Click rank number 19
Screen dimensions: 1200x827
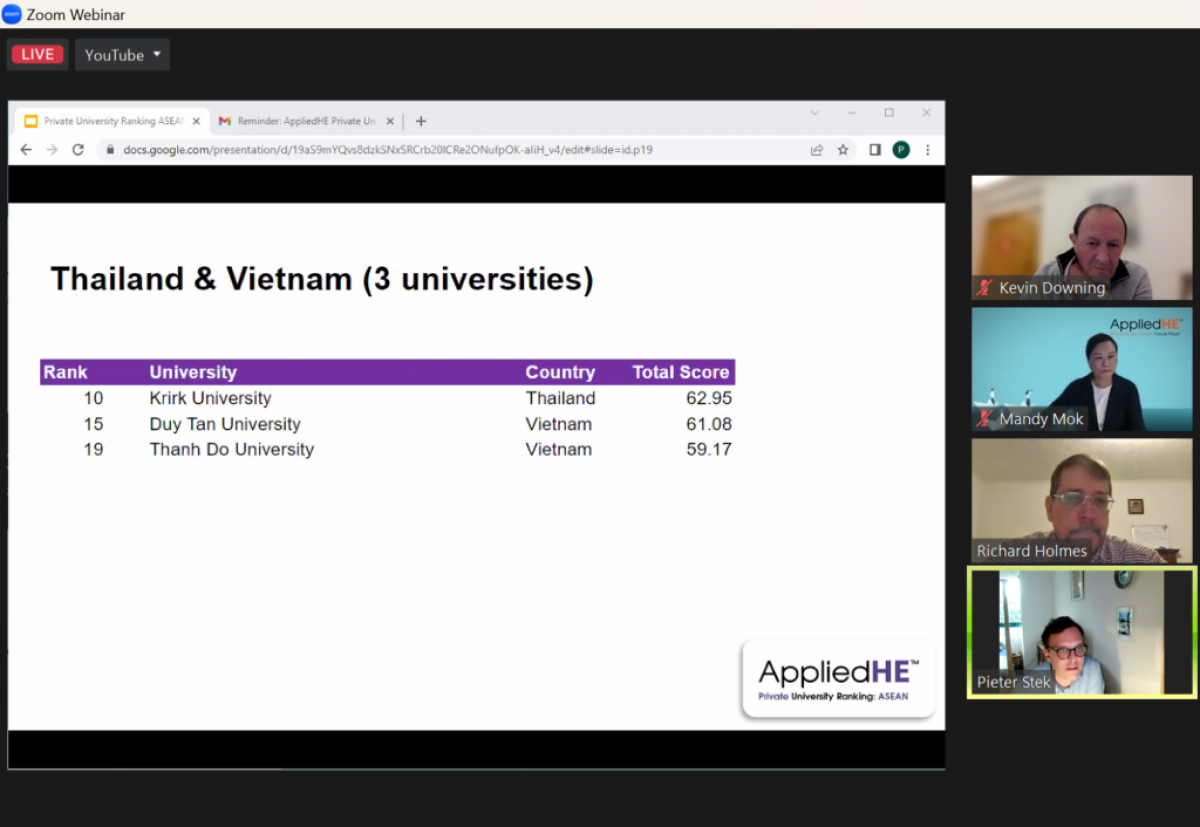[93, 449]
